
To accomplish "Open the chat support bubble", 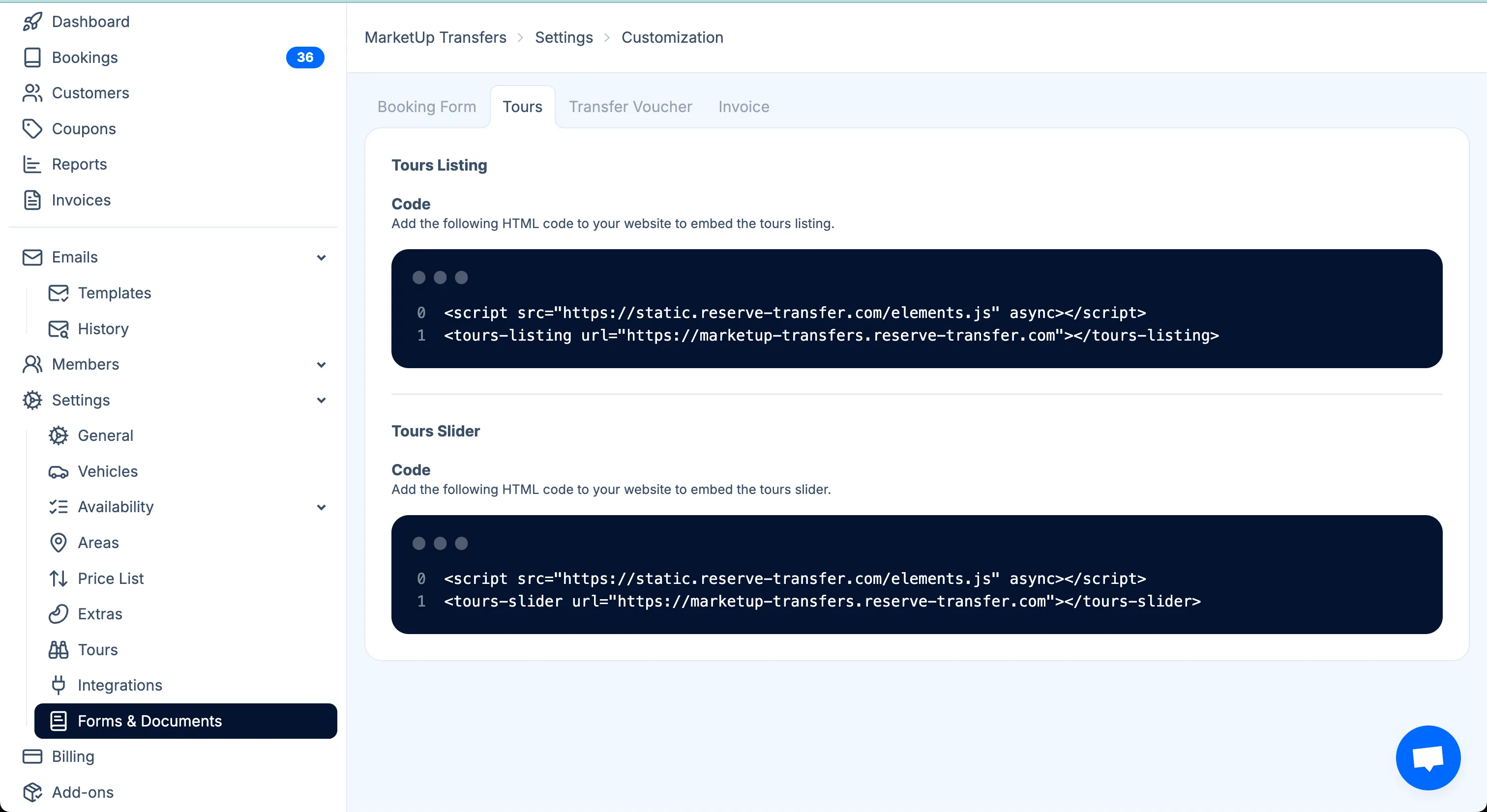I will coord(1428,757).
